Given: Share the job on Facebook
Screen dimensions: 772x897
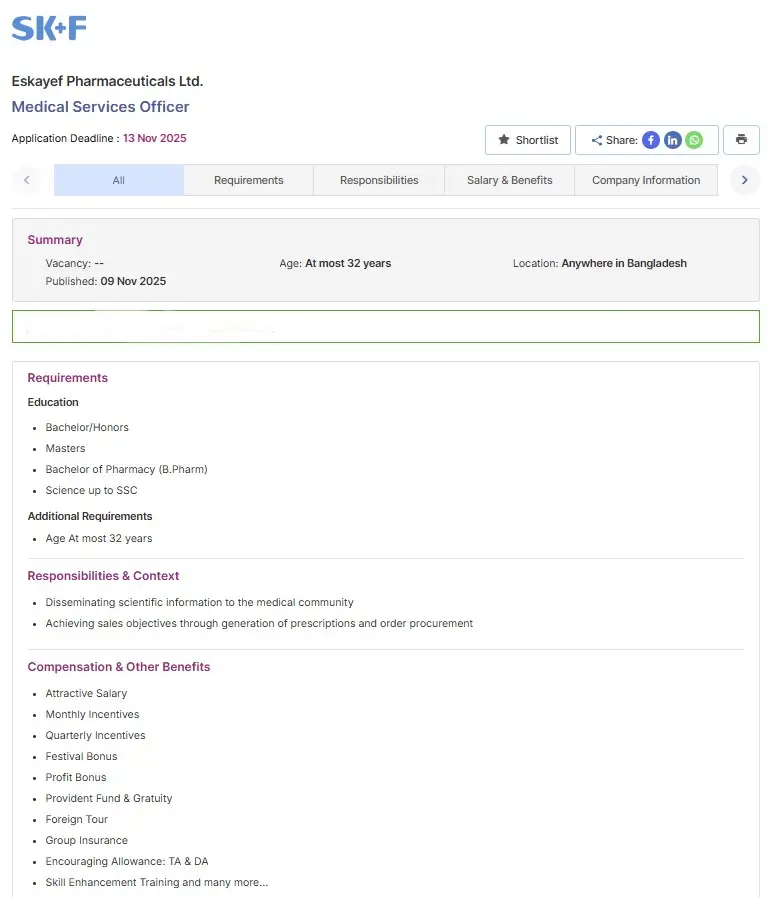Looking at the screenshot, I should (x=651, y=140).
